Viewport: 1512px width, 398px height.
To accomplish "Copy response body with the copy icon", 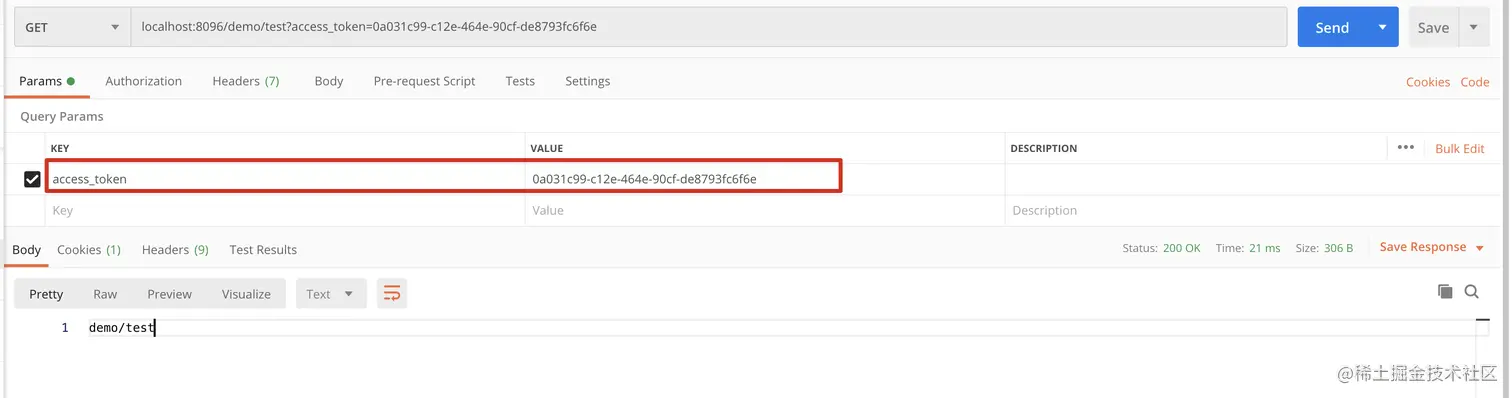I will (x=1444, y=291).
